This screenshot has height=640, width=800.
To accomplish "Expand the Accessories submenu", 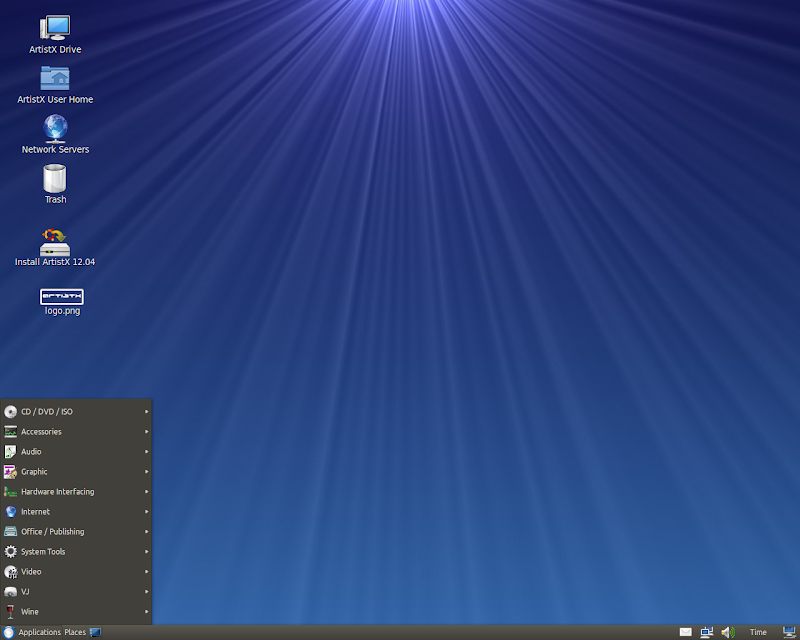I will pyautogui.click(x=77, y=431).
